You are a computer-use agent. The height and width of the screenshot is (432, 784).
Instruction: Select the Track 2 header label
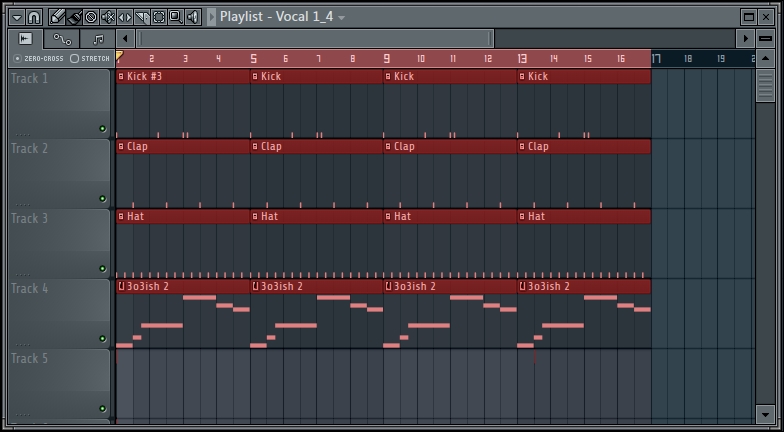[x=30, y=148]
